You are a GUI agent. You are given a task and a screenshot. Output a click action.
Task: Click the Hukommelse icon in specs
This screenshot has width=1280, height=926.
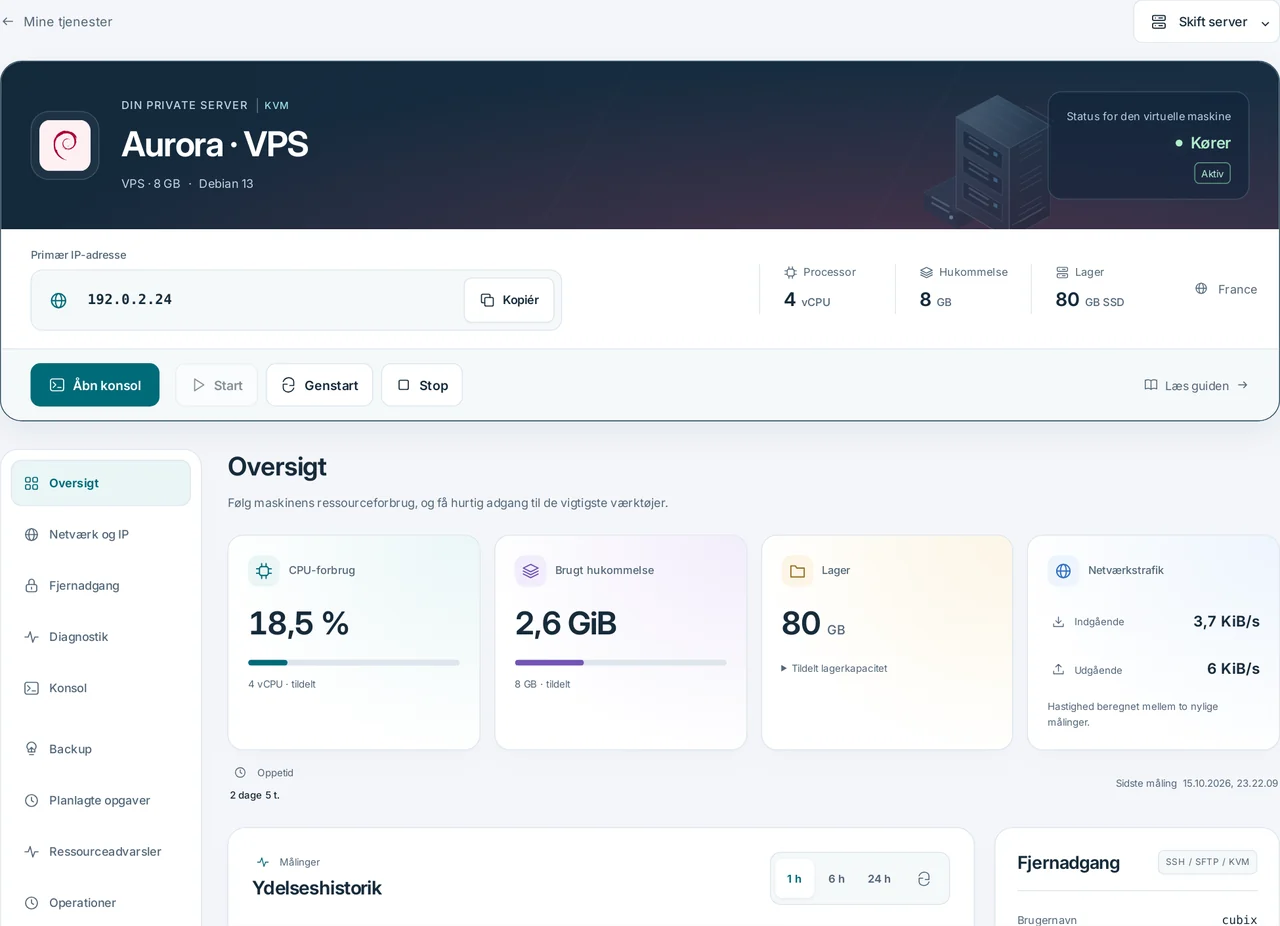926,272
